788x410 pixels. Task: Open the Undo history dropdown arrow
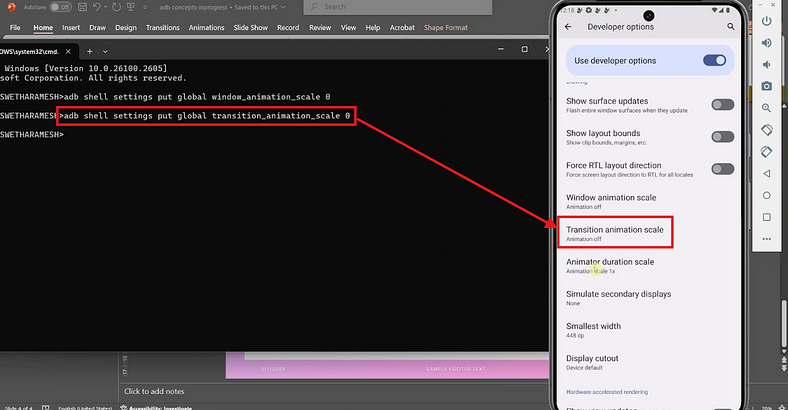point(106,7)
